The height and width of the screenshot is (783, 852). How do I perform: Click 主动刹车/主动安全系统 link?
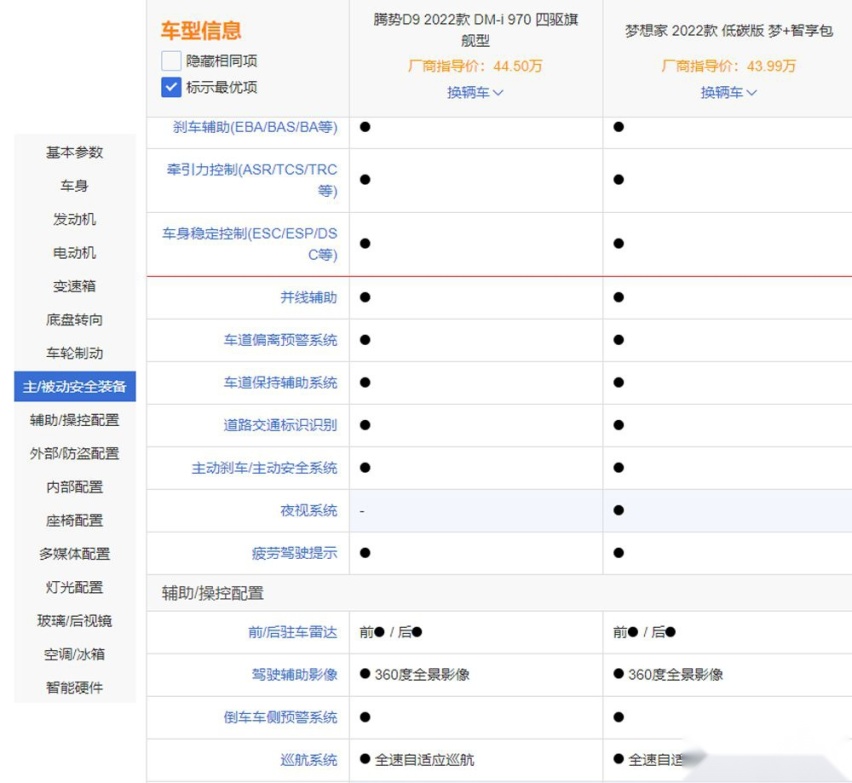click(x=264, y=468)
